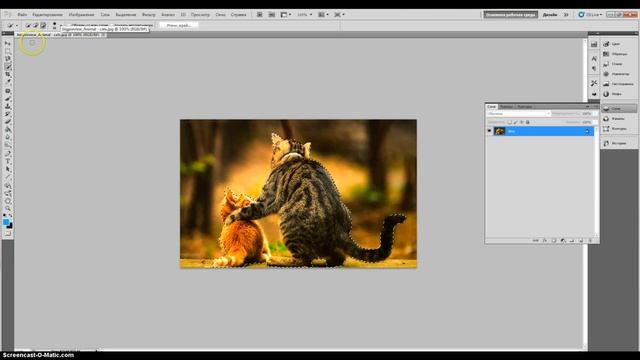
Task: Open the CS Live dropdown
Action: [x=590, y=15]
